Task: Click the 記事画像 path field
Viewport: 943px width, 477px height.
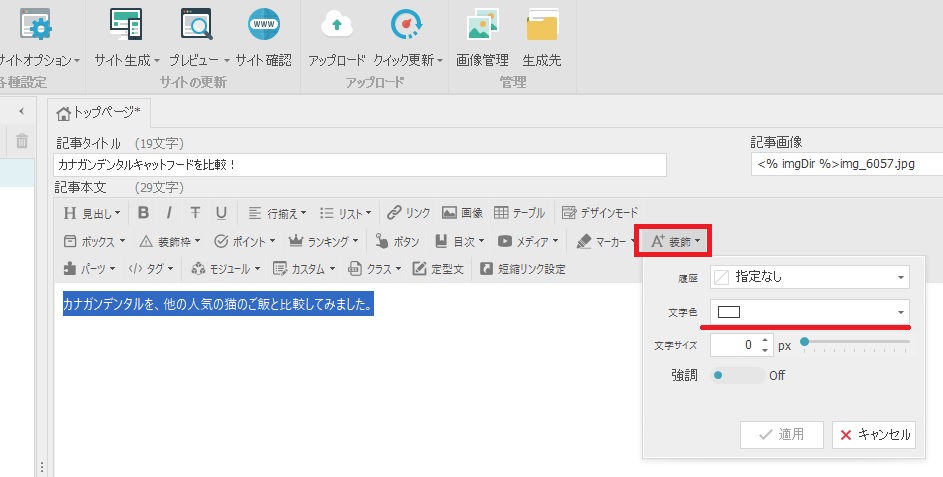Action: pos(847,164)
